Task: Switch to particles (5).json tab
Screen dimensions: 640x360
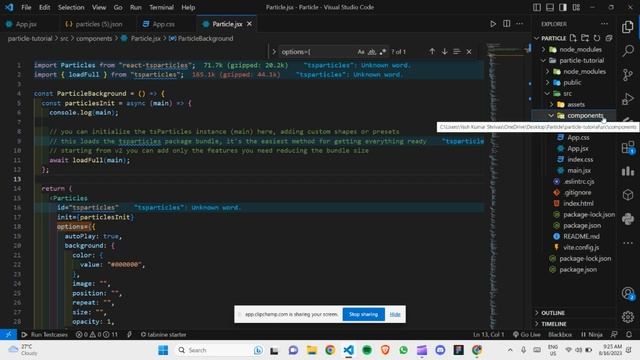Action: (99, 24)
